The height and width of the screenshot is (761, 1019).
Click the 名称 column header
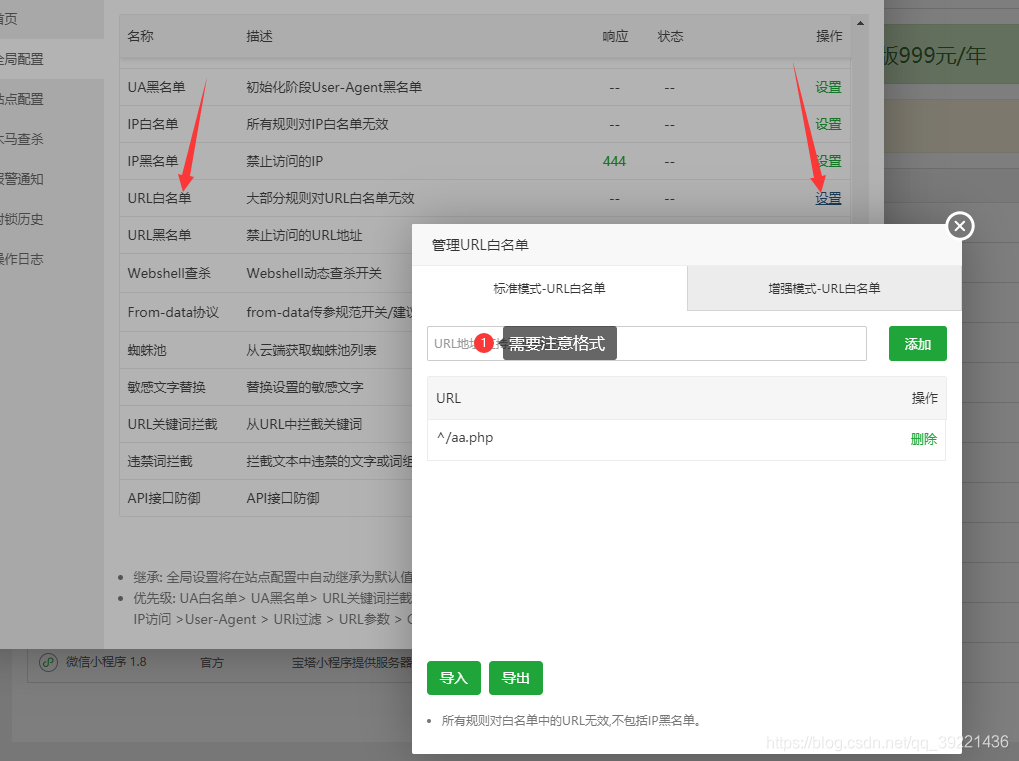tap(140, 36)
